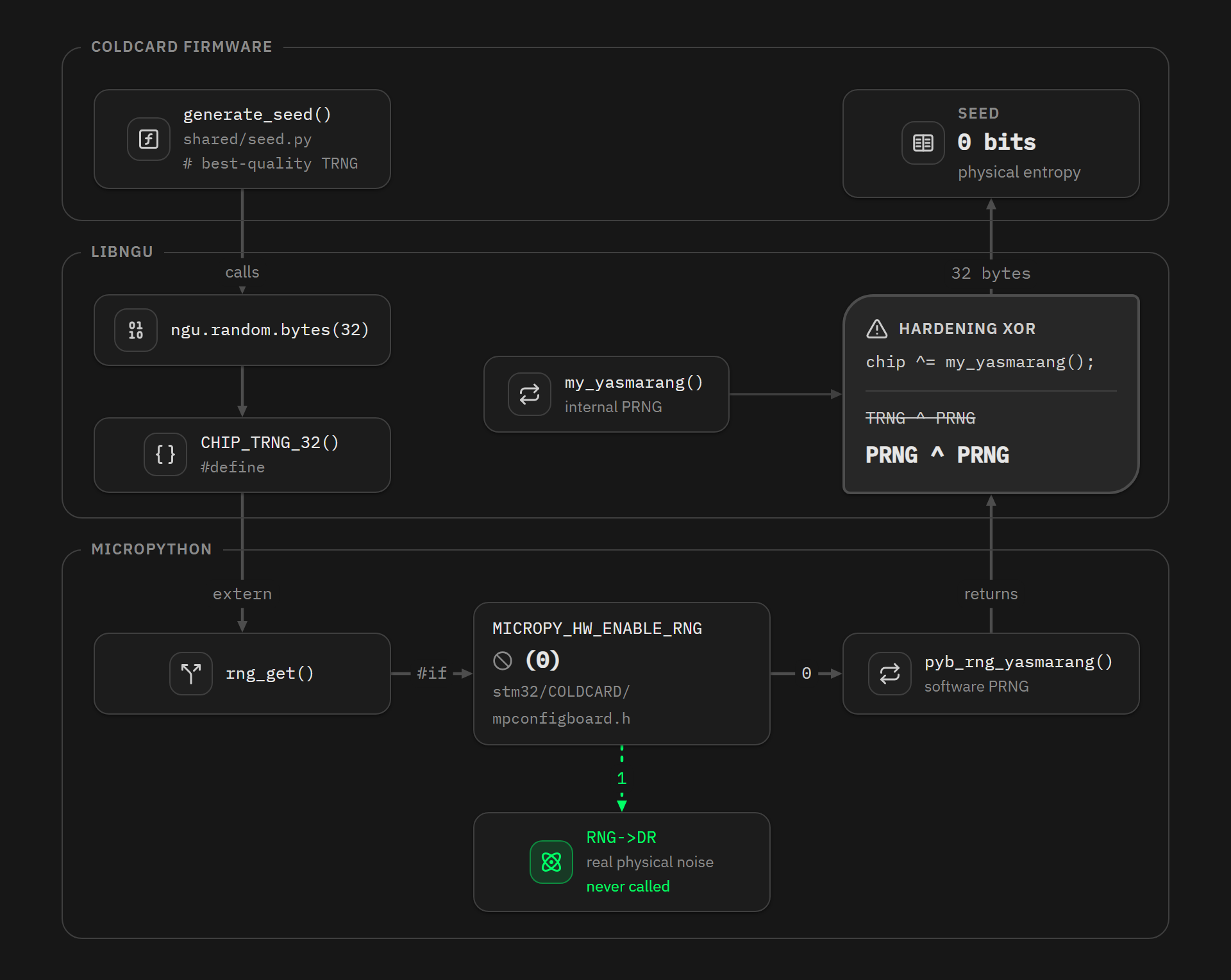
Task: Click the 'software PRNG' caption
Action: (976, 686)
